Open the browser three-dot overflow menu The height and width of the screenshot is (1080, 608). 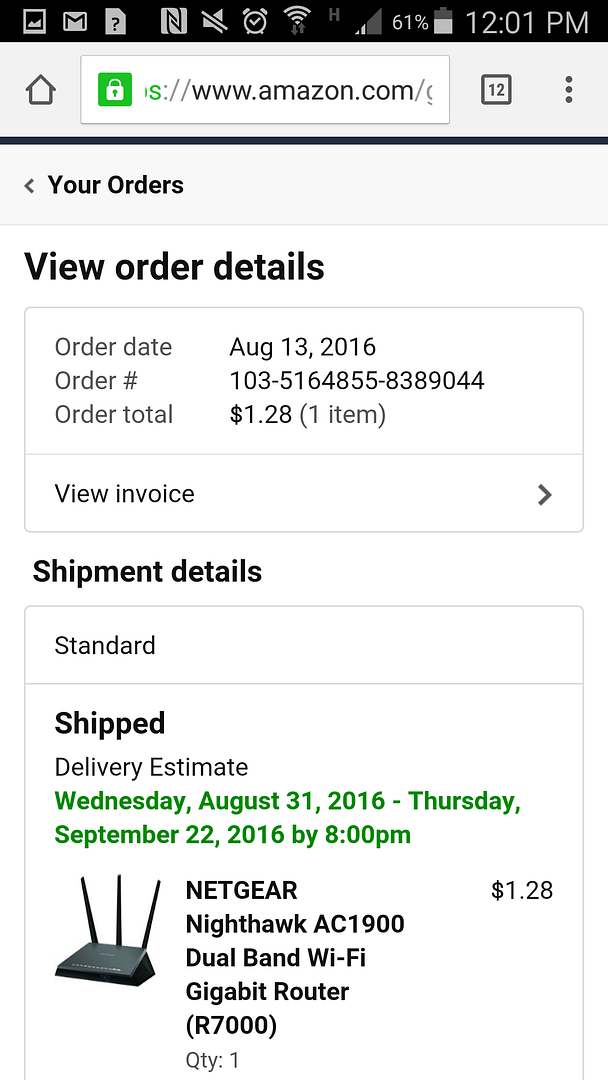point(568,91)
